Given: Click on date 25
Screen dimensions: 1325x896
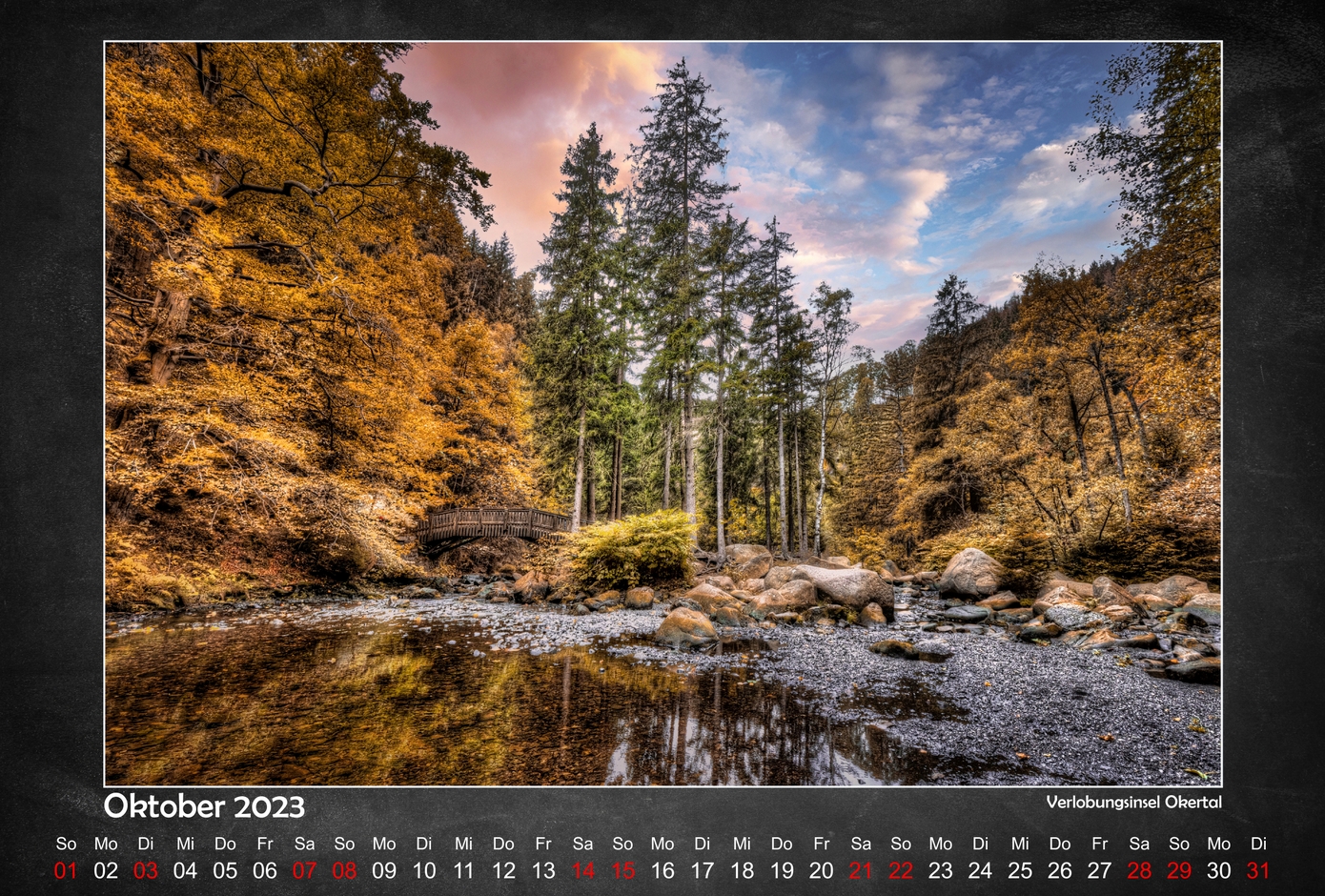Looking at the screenshot, I should pos(1020,870).
